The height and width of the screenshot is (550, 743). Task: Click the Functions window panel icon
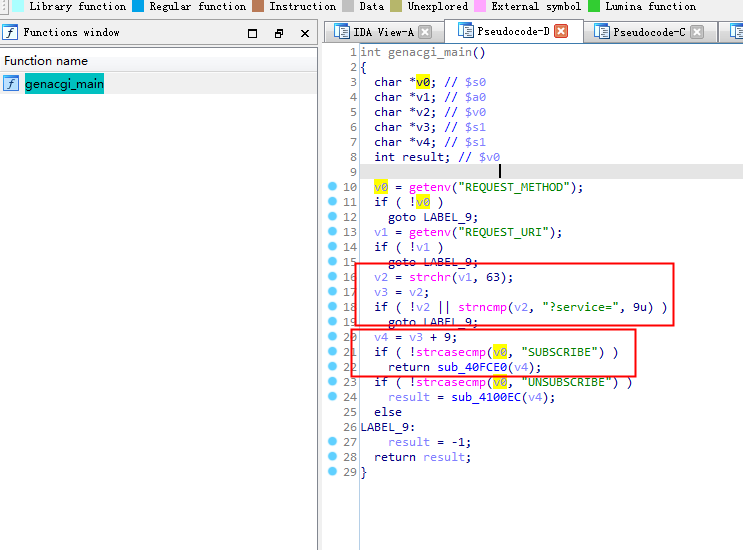tap(11, 33)
